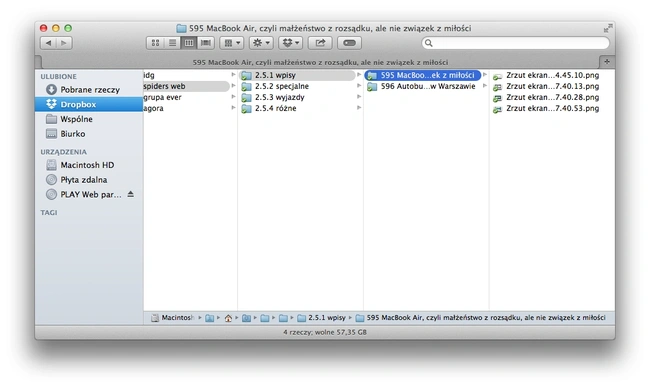Select file Zrzut ekran…4.45.10.png
Screen dimensions: 650x388
tap(552, 75)
